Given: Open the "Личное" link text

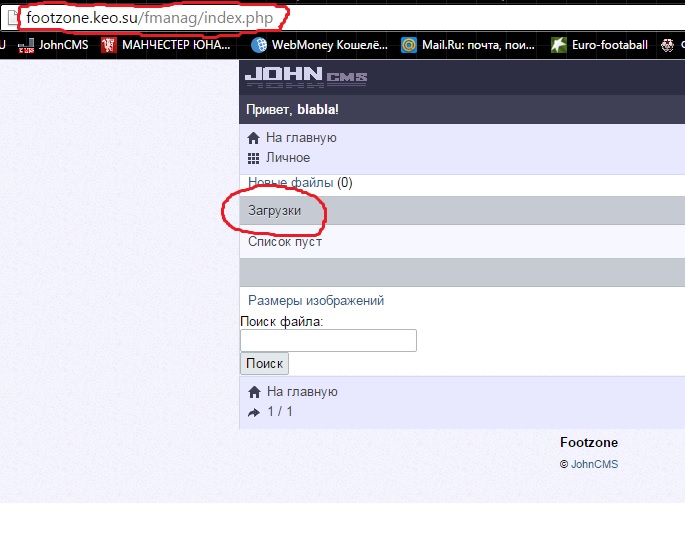Looking at the screenshot, I should coord(288,158).
